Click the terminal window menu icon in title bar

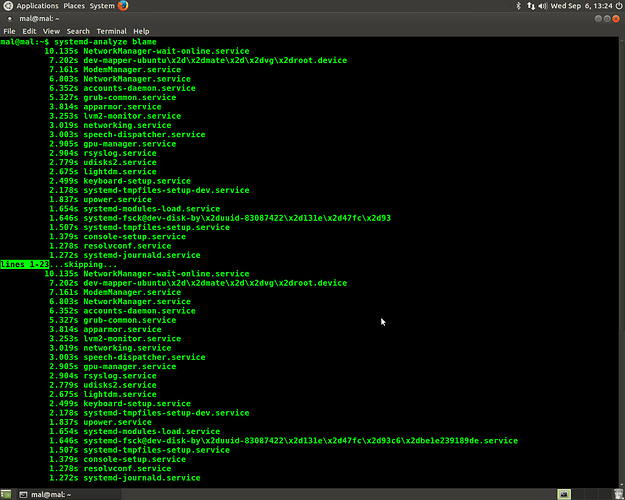tap(10, 19)
